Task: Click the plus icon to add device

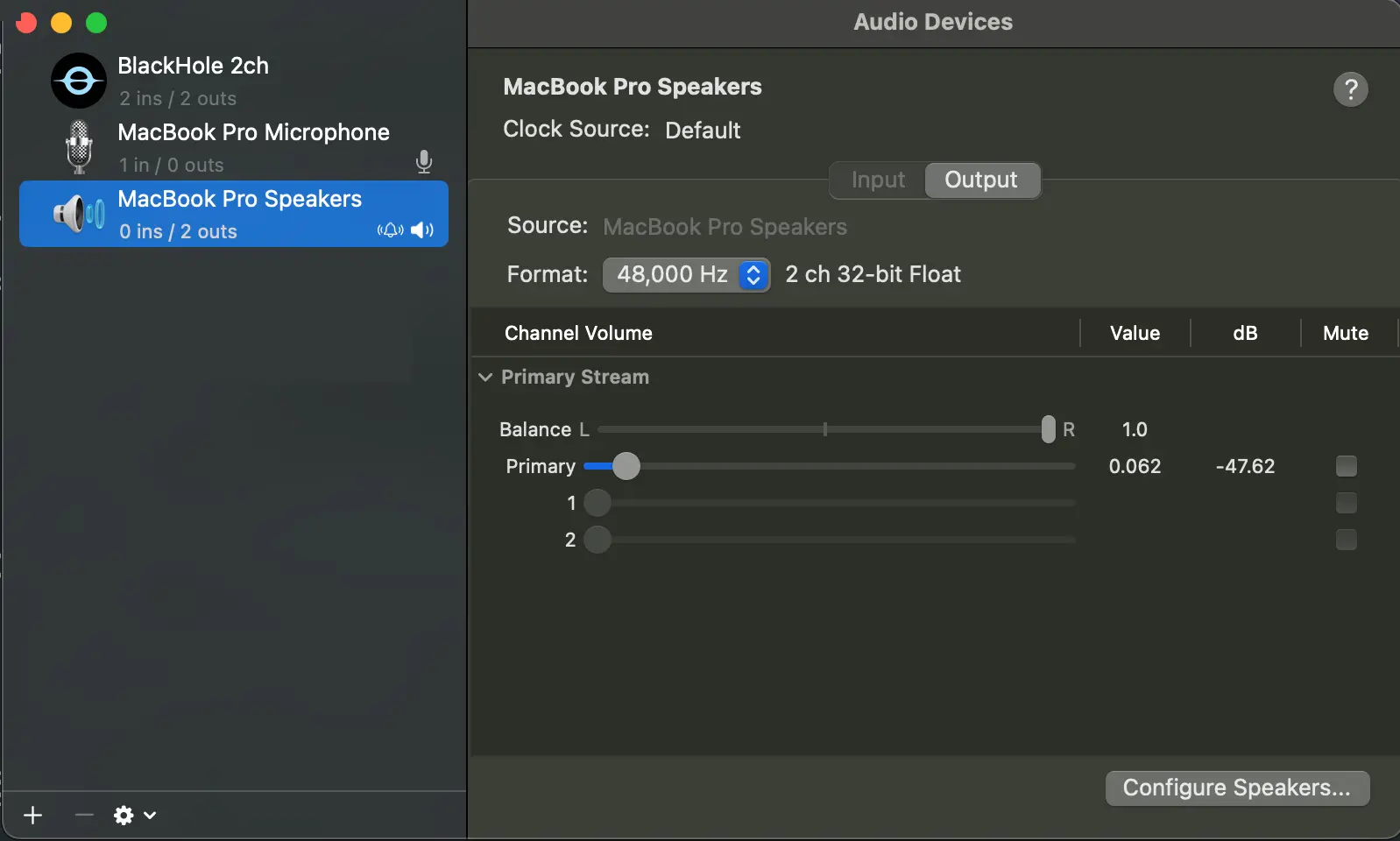Action: [33, 816]
